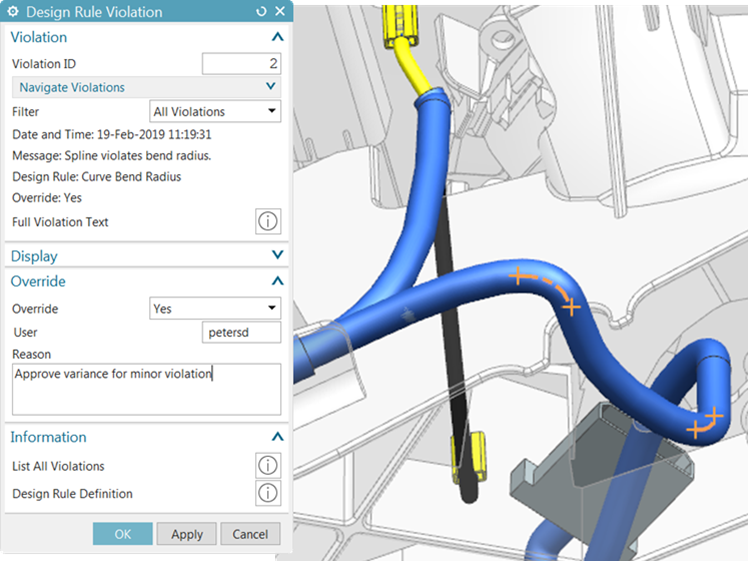Click the User field containing petersd
This screenshot has width=748, height=561.
[241, 332]
